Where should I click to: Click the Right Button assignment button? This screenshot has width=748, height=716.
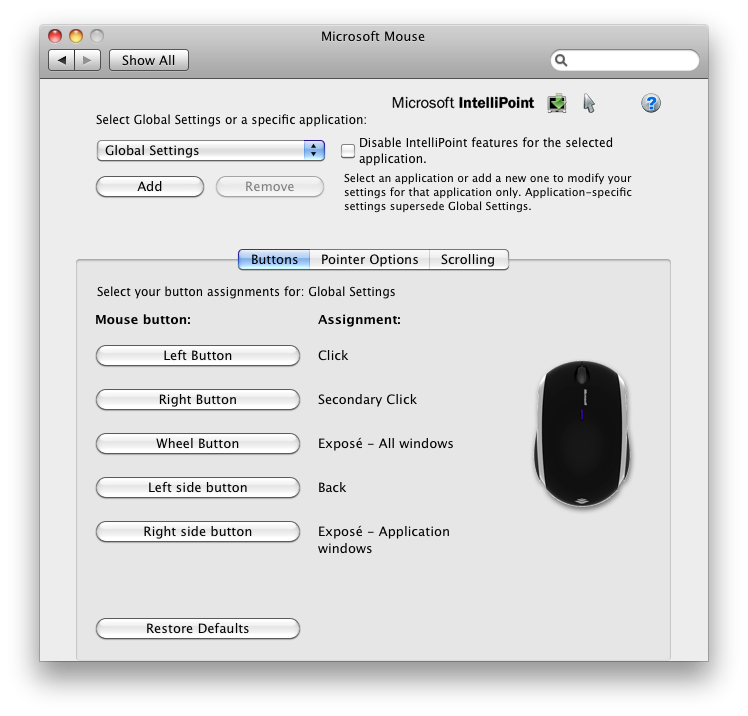click(197, 399)
